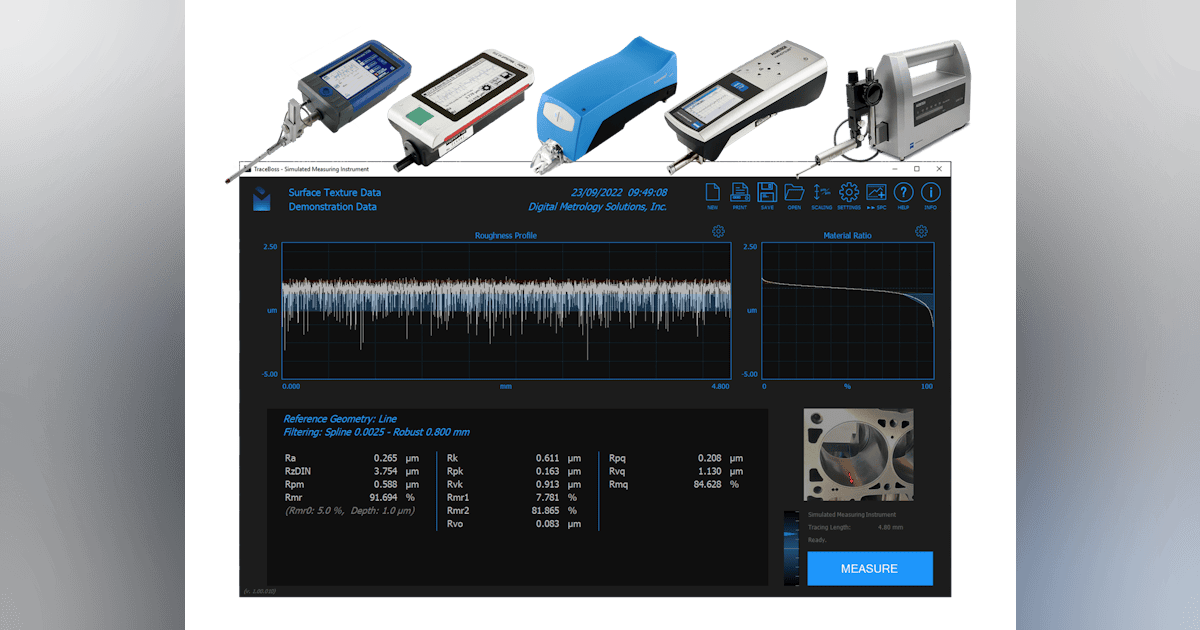
Task: Select the Ra parameter value
Action: click(385, 457)
